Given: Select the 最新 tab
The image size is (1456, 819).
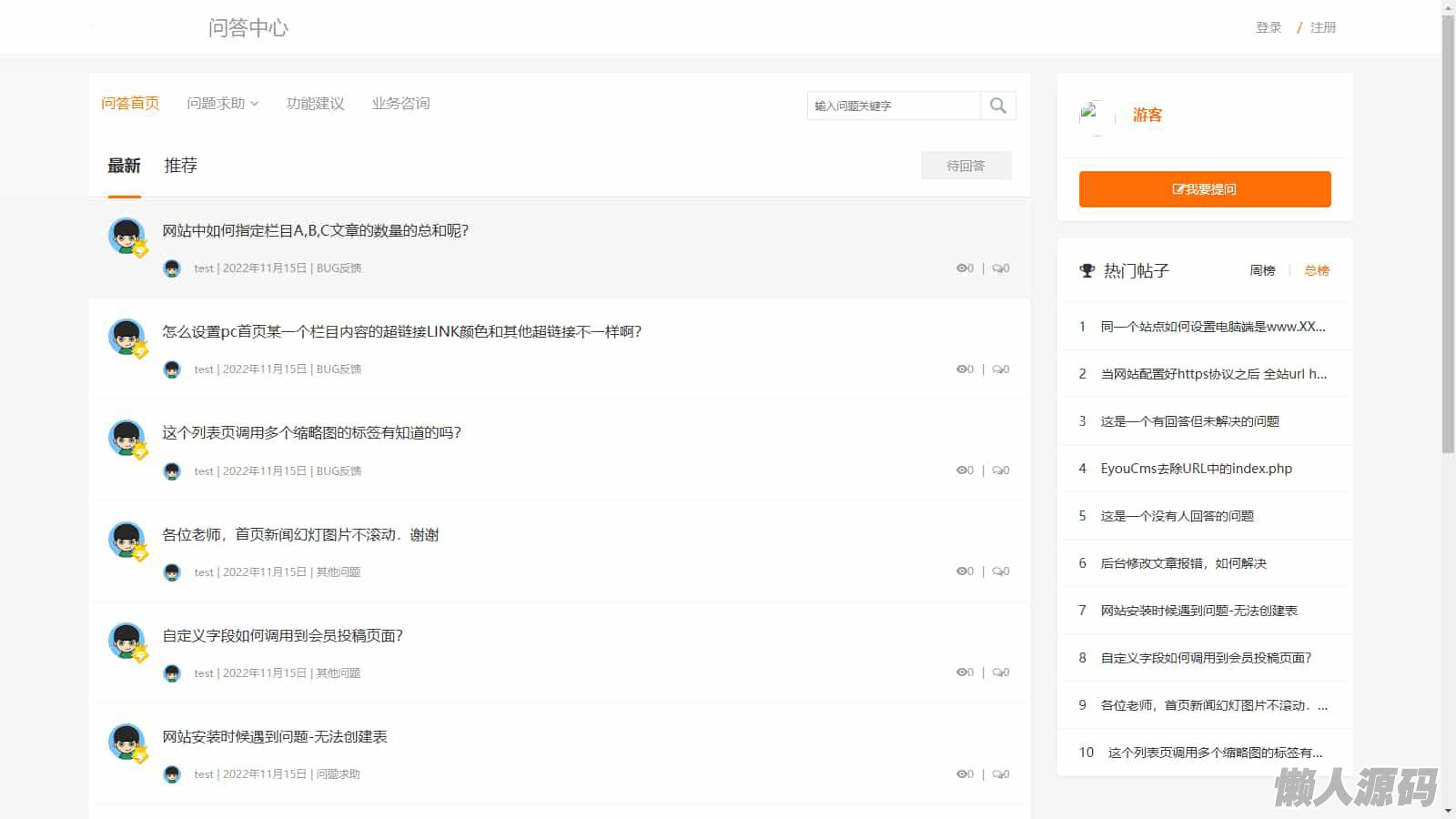Looking at the screenshot, I should pos(124,166).
